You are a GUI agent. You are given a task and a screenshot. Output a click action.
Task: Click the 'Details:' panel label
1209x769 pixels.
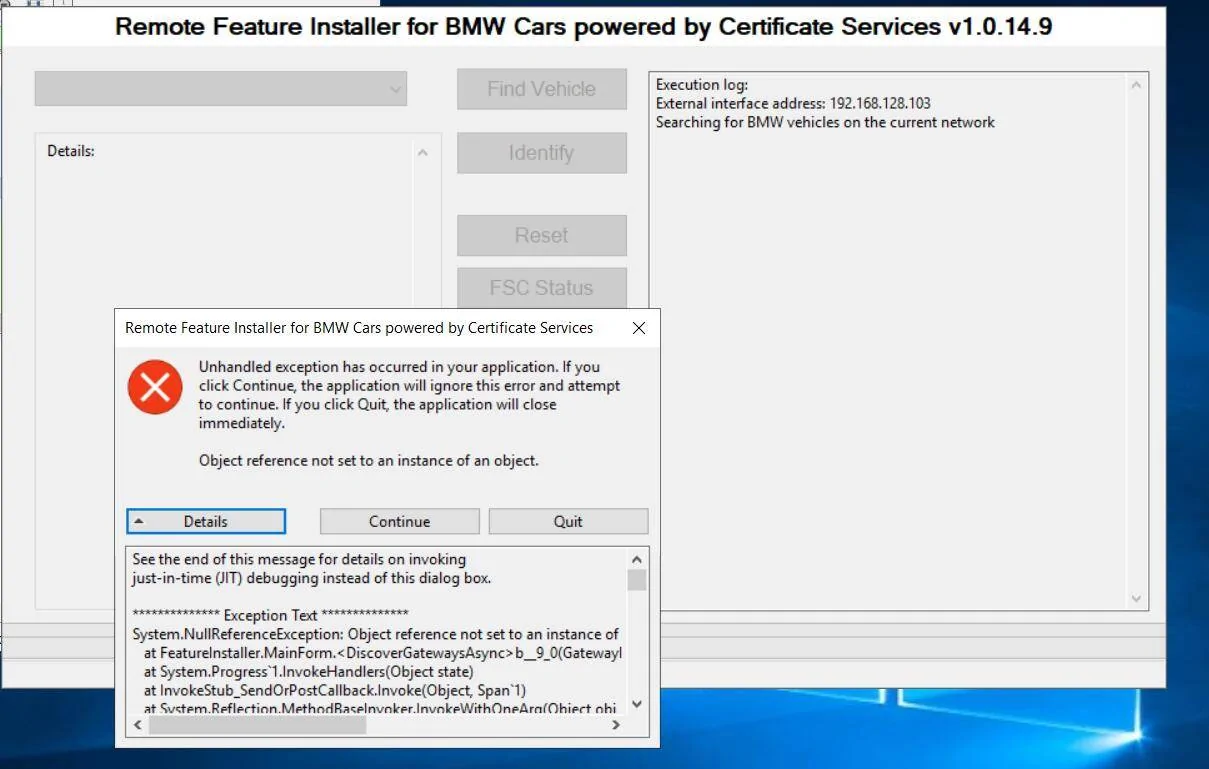(71, 151)
